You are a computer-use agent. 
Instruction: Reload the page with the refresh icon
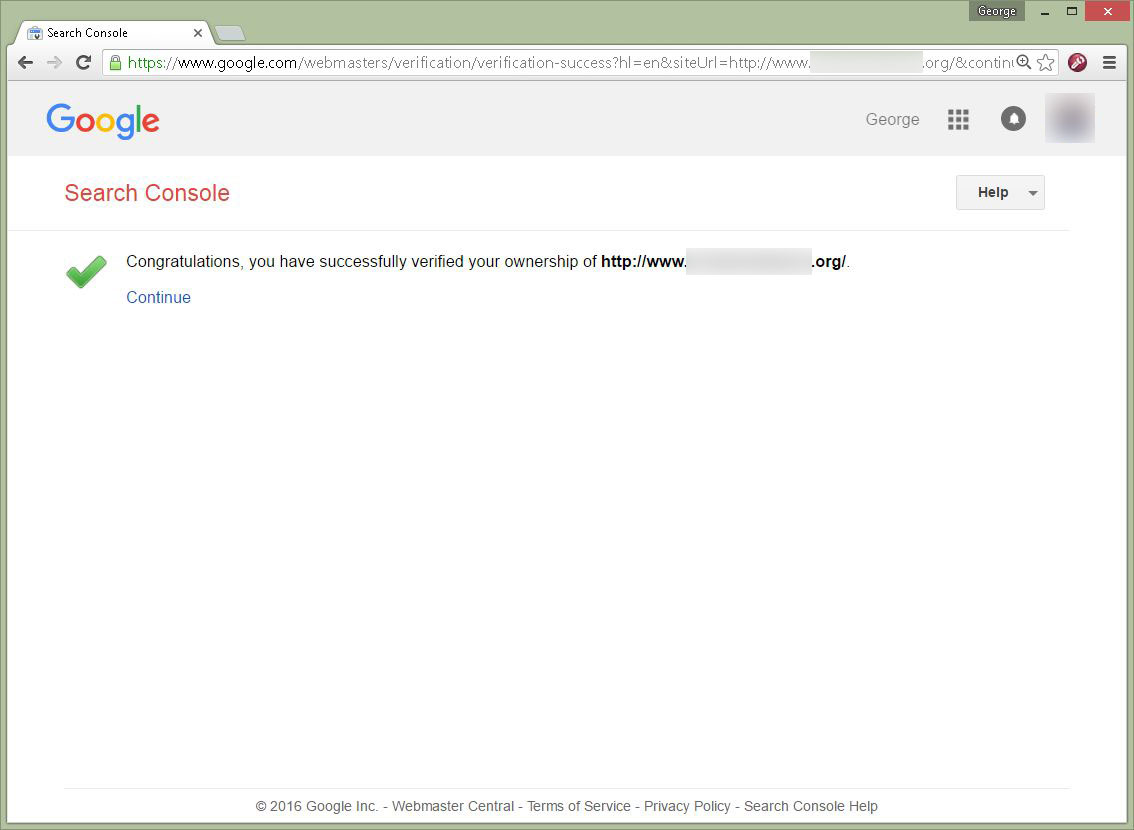(x=83, y=62)
